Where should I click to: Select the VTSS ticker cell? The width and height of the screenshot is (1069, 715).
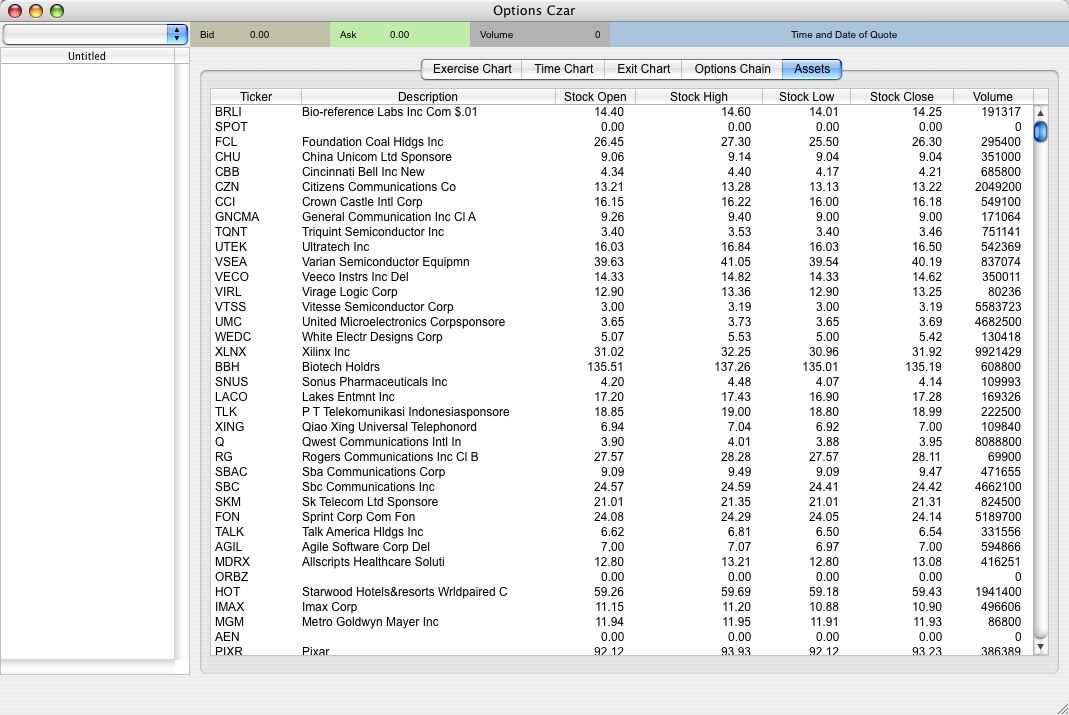(230, 307)
